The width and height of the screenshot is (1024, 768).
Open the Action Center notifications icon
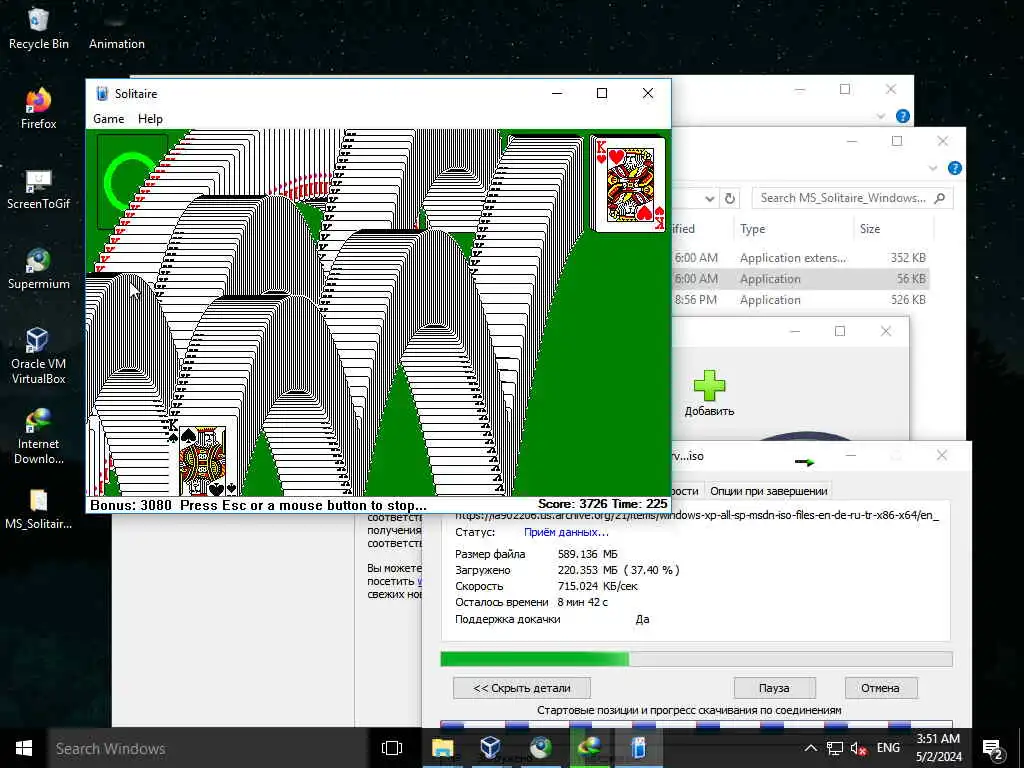click(993, 749)
